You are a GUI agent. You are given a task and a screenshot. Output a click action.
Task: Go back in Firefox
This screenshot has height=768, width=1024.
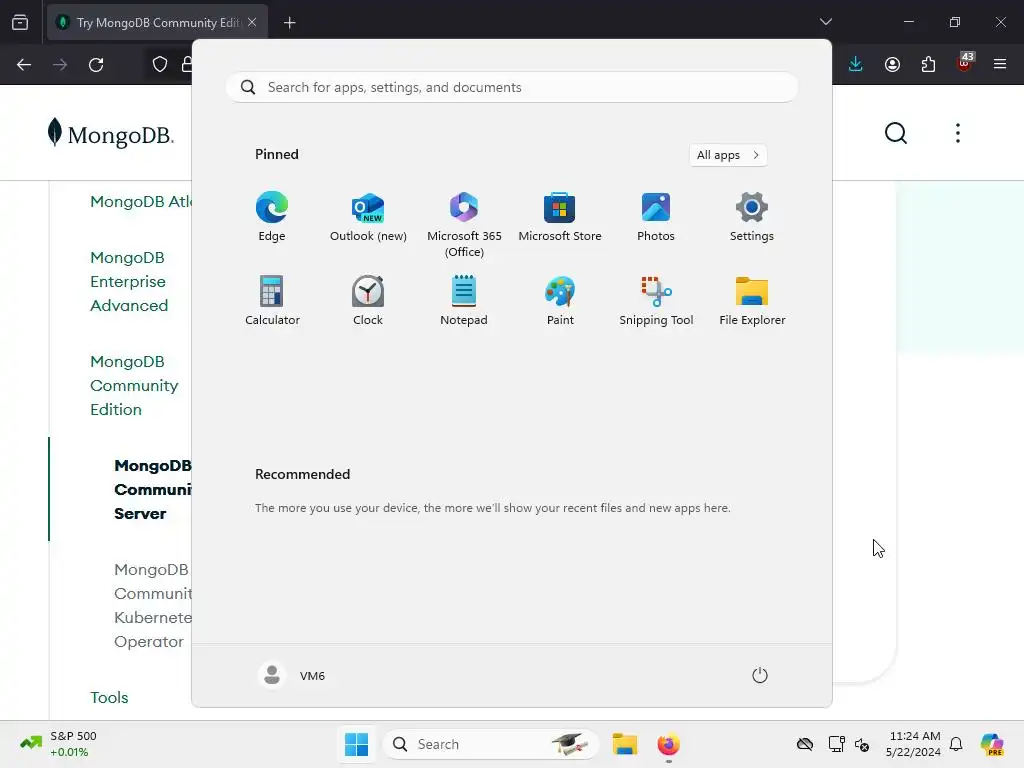(24, 65)
